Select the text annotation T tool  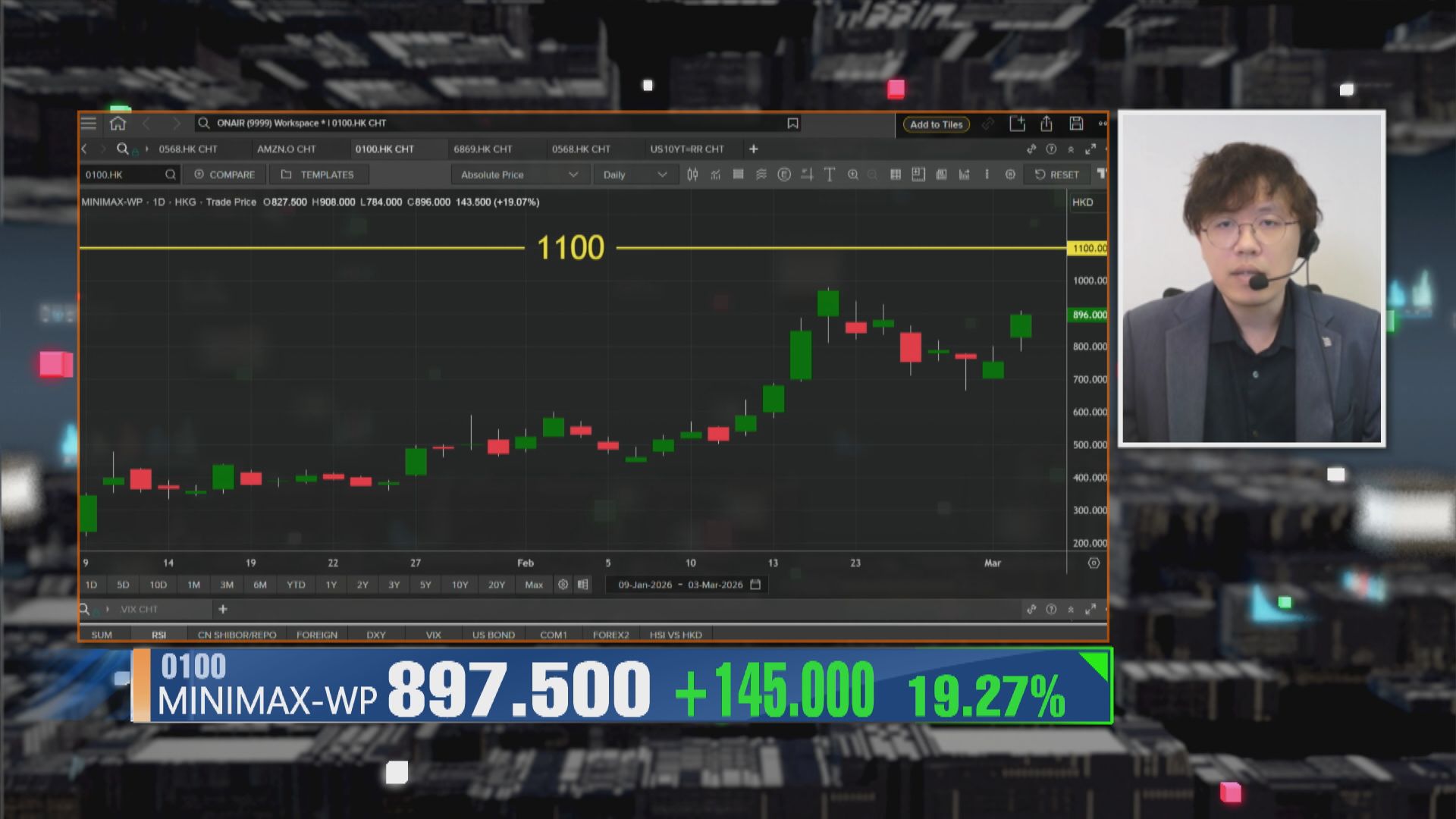[x=830, y=174]
